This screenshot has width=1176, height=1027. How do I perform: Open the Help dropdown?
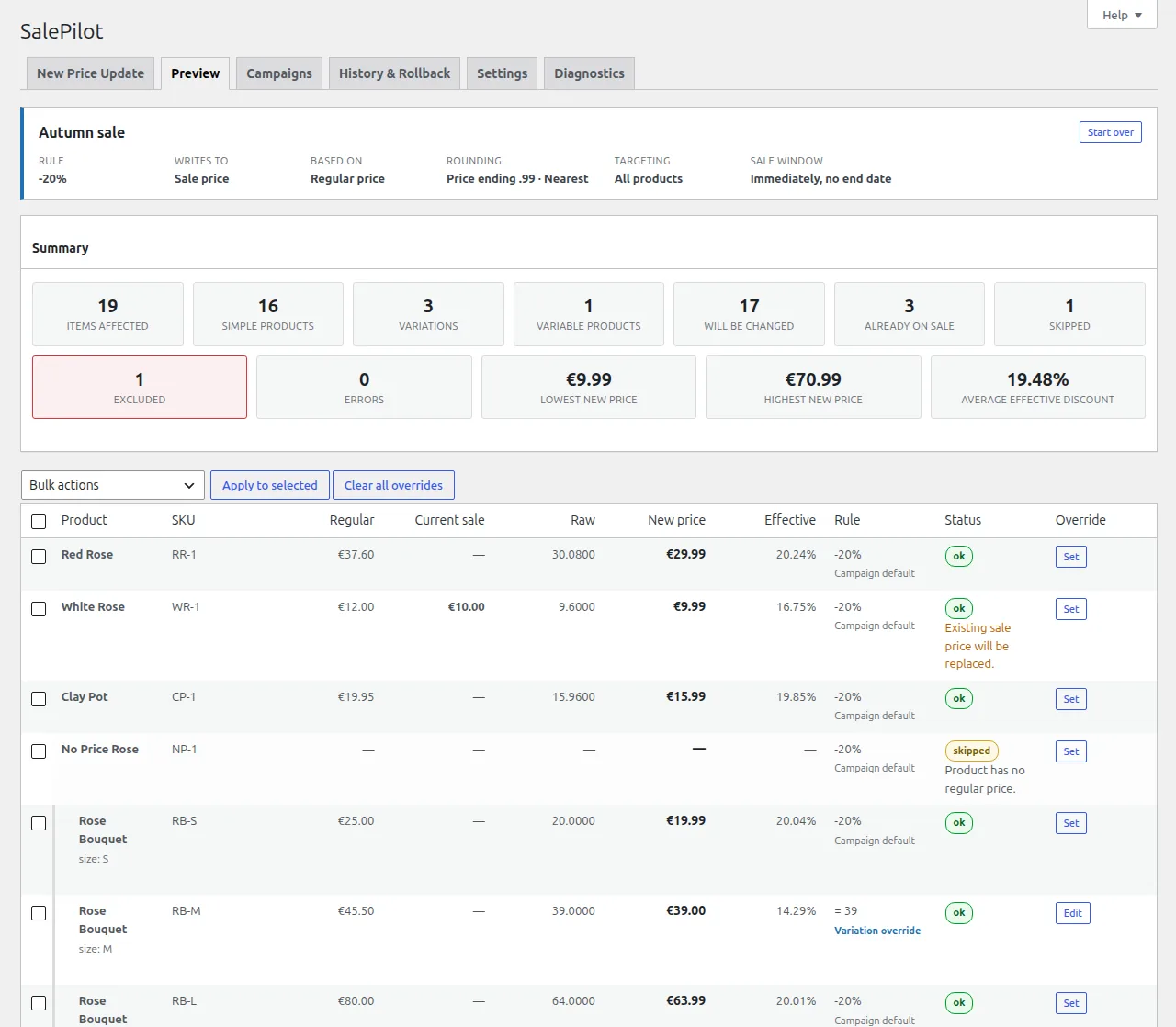(1122, 15)
